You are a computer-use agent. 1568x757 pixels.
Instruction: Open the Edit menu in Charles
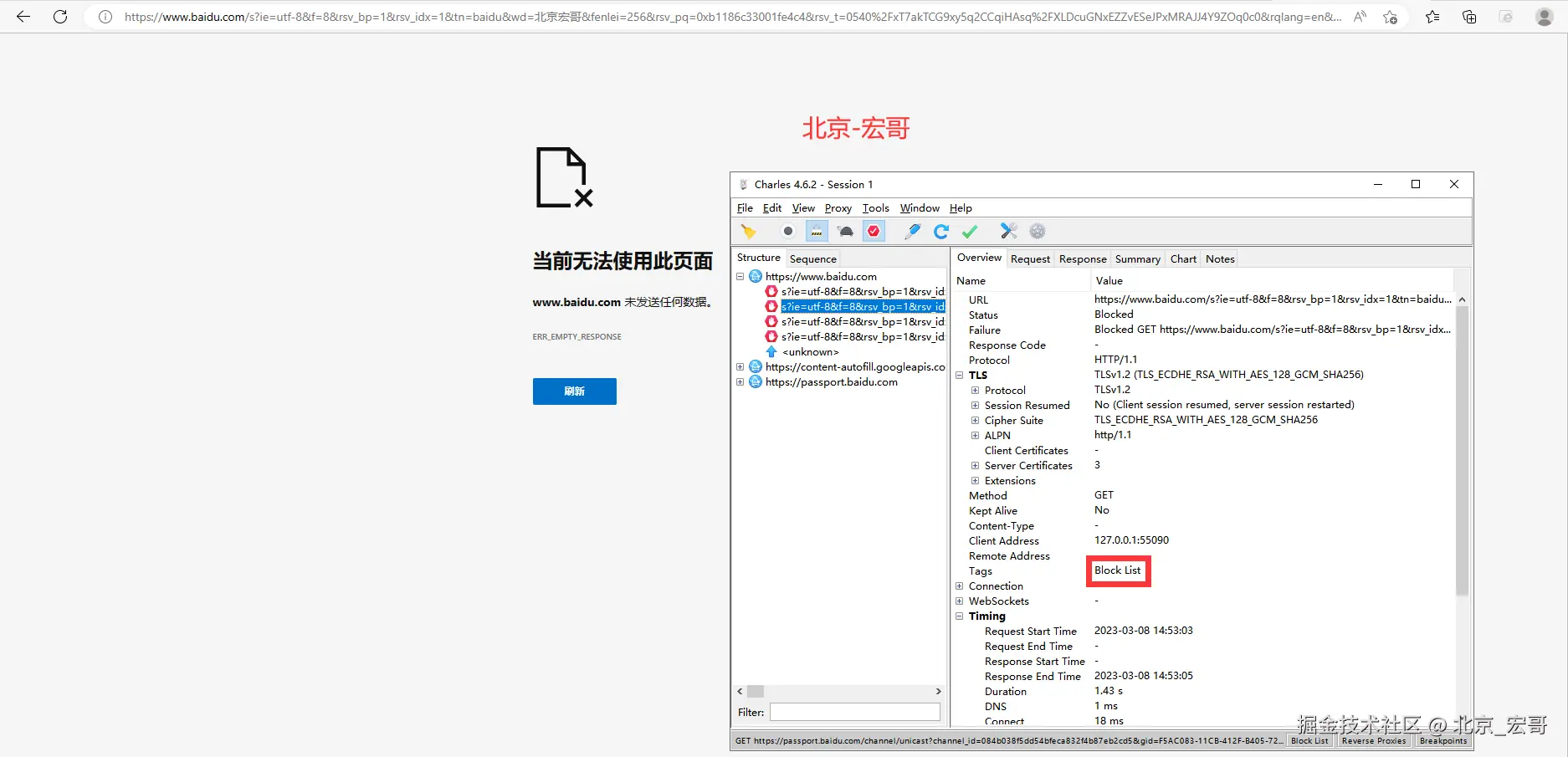(772, 208)
